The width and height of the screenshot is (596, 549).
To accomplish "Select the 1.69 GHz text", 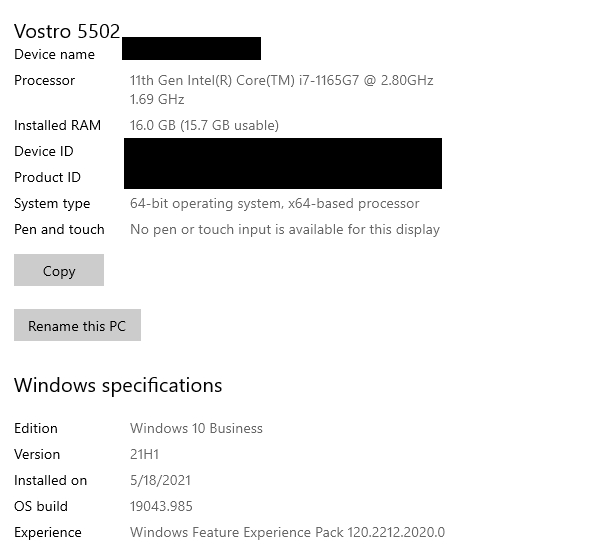I will pos(157,99).
